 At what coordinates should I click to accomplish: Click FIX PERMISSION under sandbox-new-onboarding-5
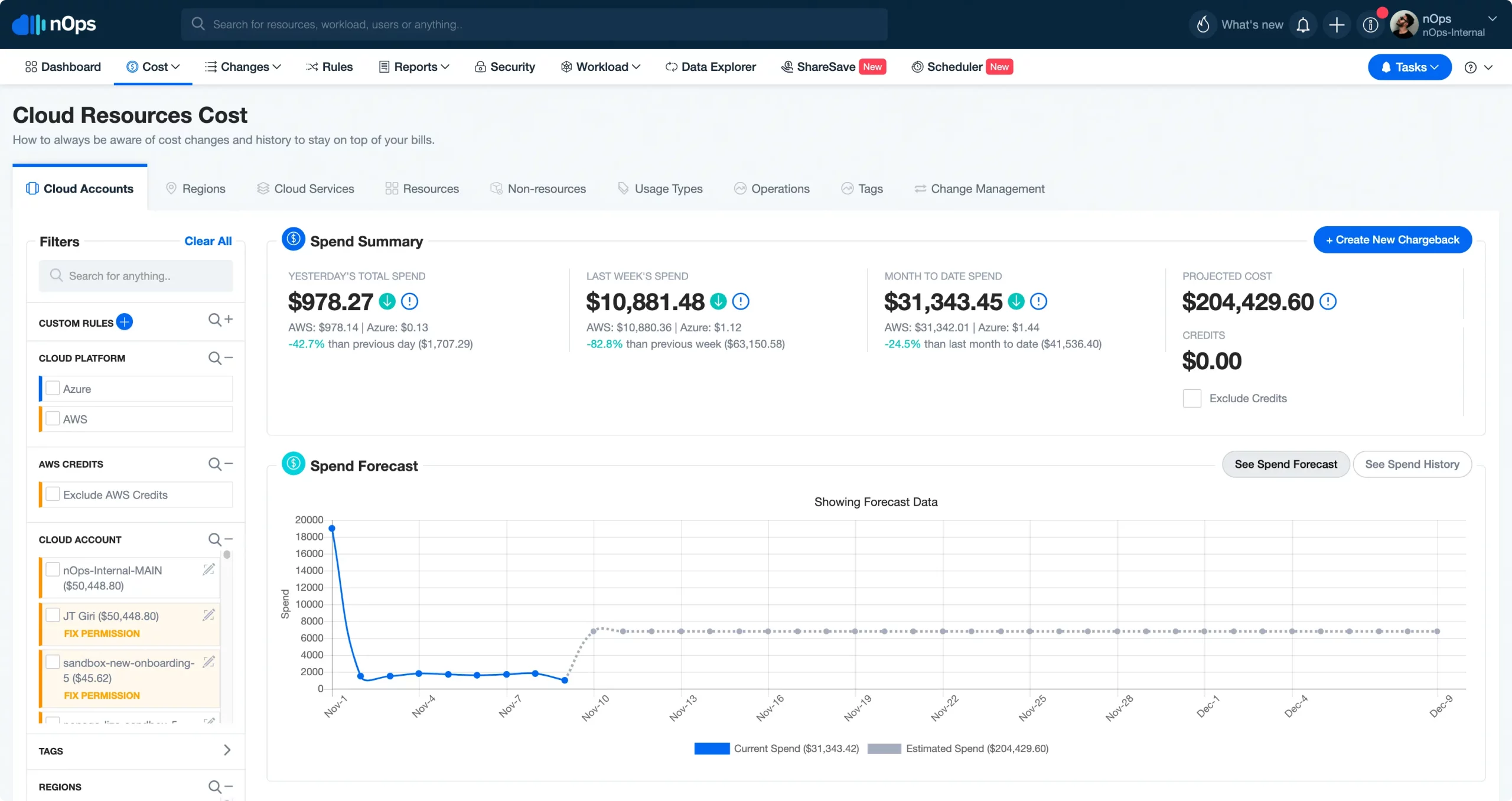[102, 695]
